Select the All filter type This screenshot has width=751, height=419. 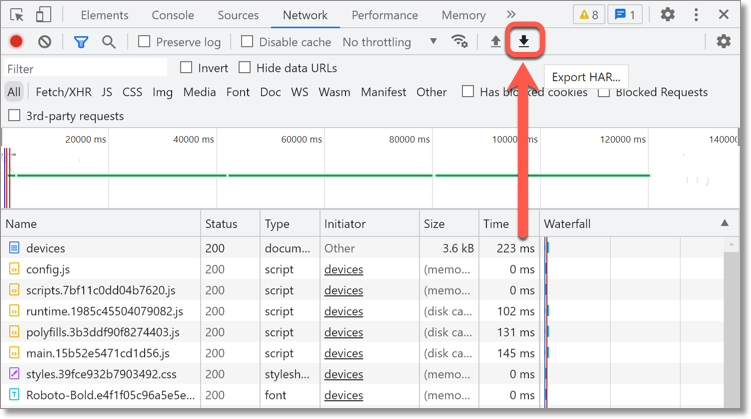coord(14,92)
